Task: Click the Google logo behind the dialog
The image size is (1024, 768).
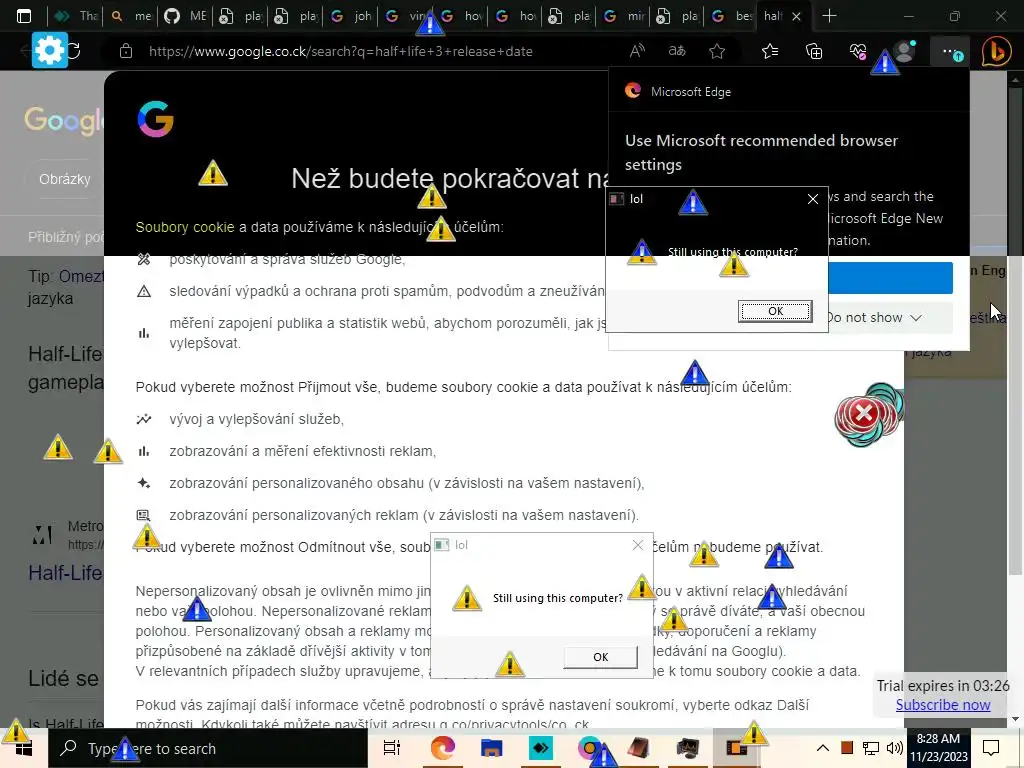Action: pos(64,120)
